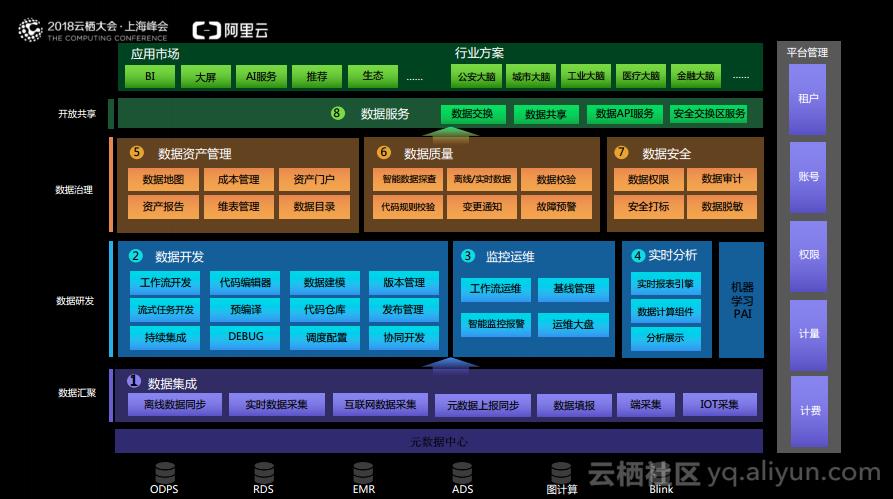Open 账号 in 平台管理
The image size is (893, 499).
click(x=808, y=177)
